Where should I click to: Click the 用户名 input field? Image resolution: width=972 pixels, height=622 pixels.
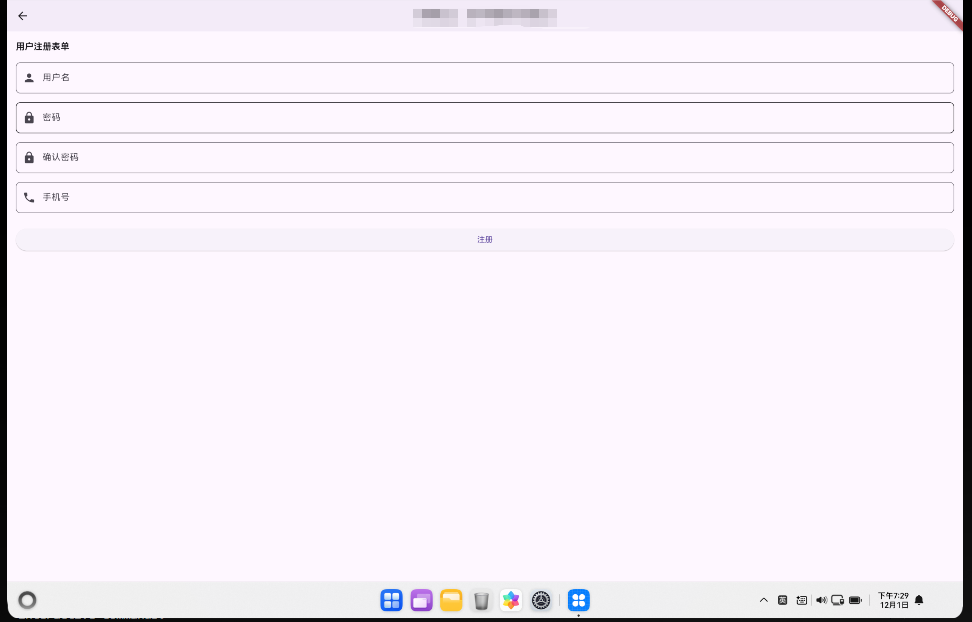click(485, 78)
